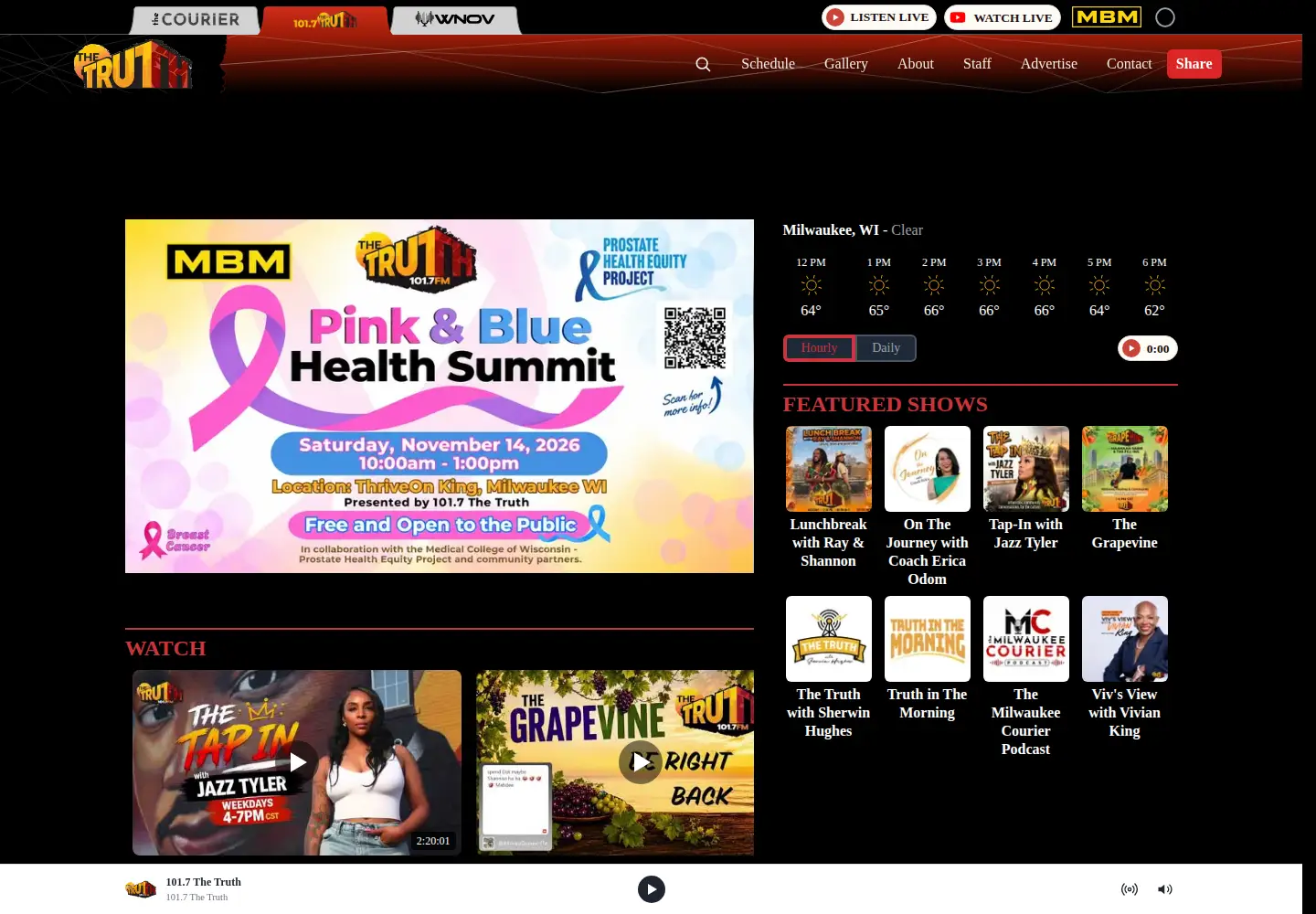Select the Hourly forecast toggle
The height and width of the screenshot is (914, 1316).
click(819, 348)
